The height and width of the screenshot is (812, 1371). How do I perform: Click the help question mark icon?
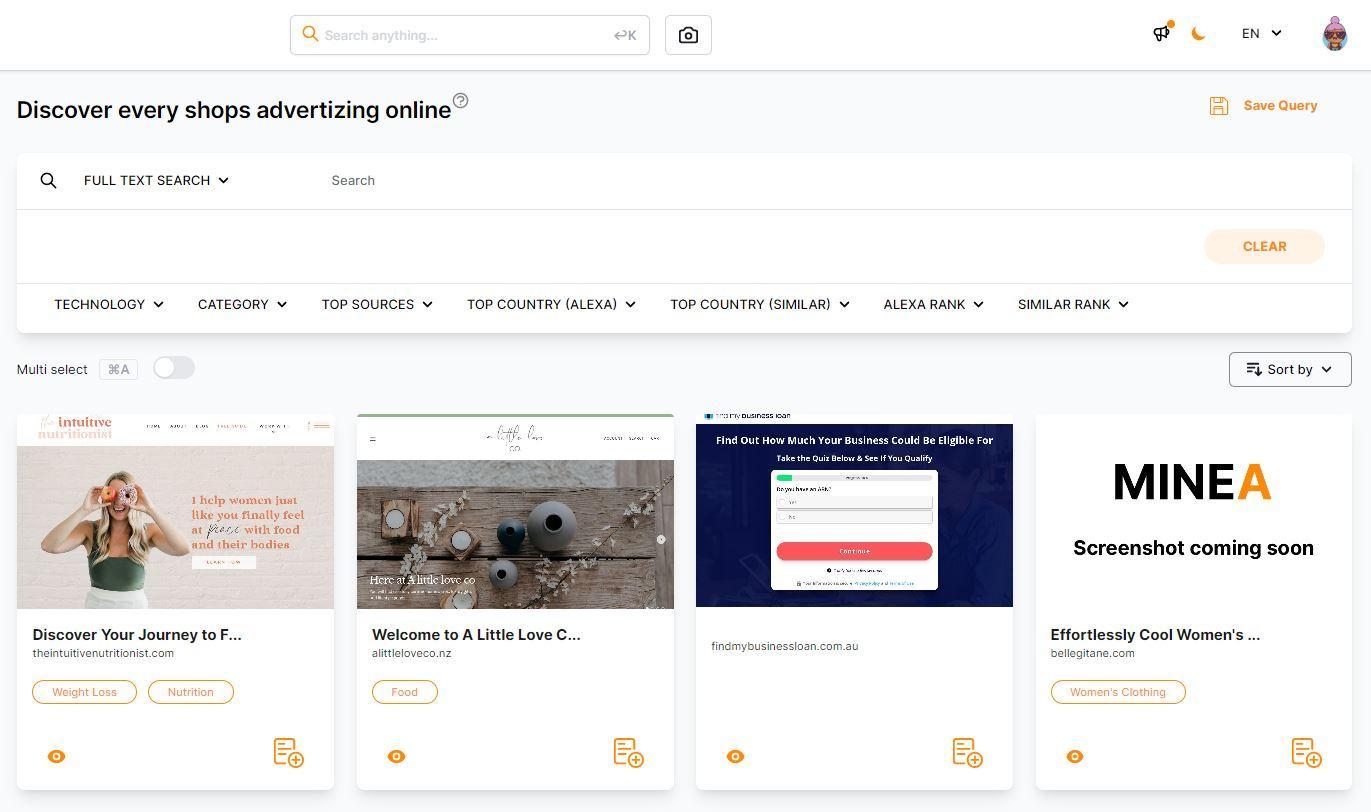click(460, 100)
